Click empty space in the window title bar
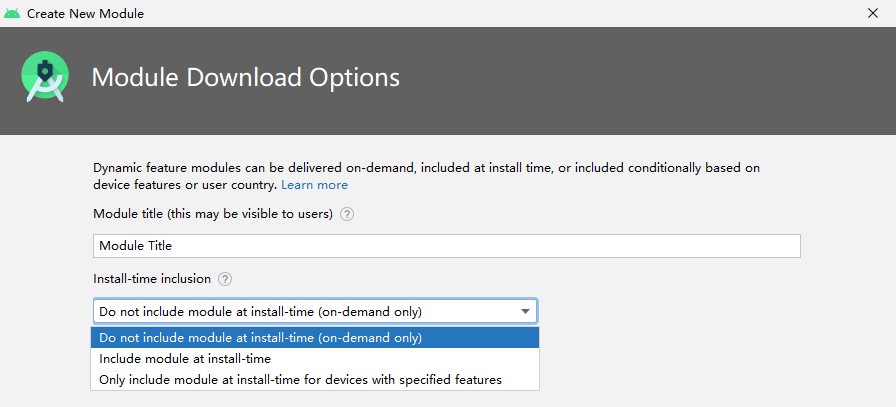 point(500,12)
